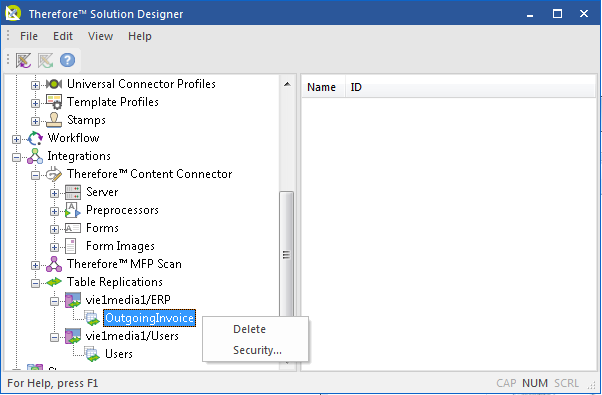Expand the Forms node
This screenshot has height=395, width=602.
coord(54,230)
